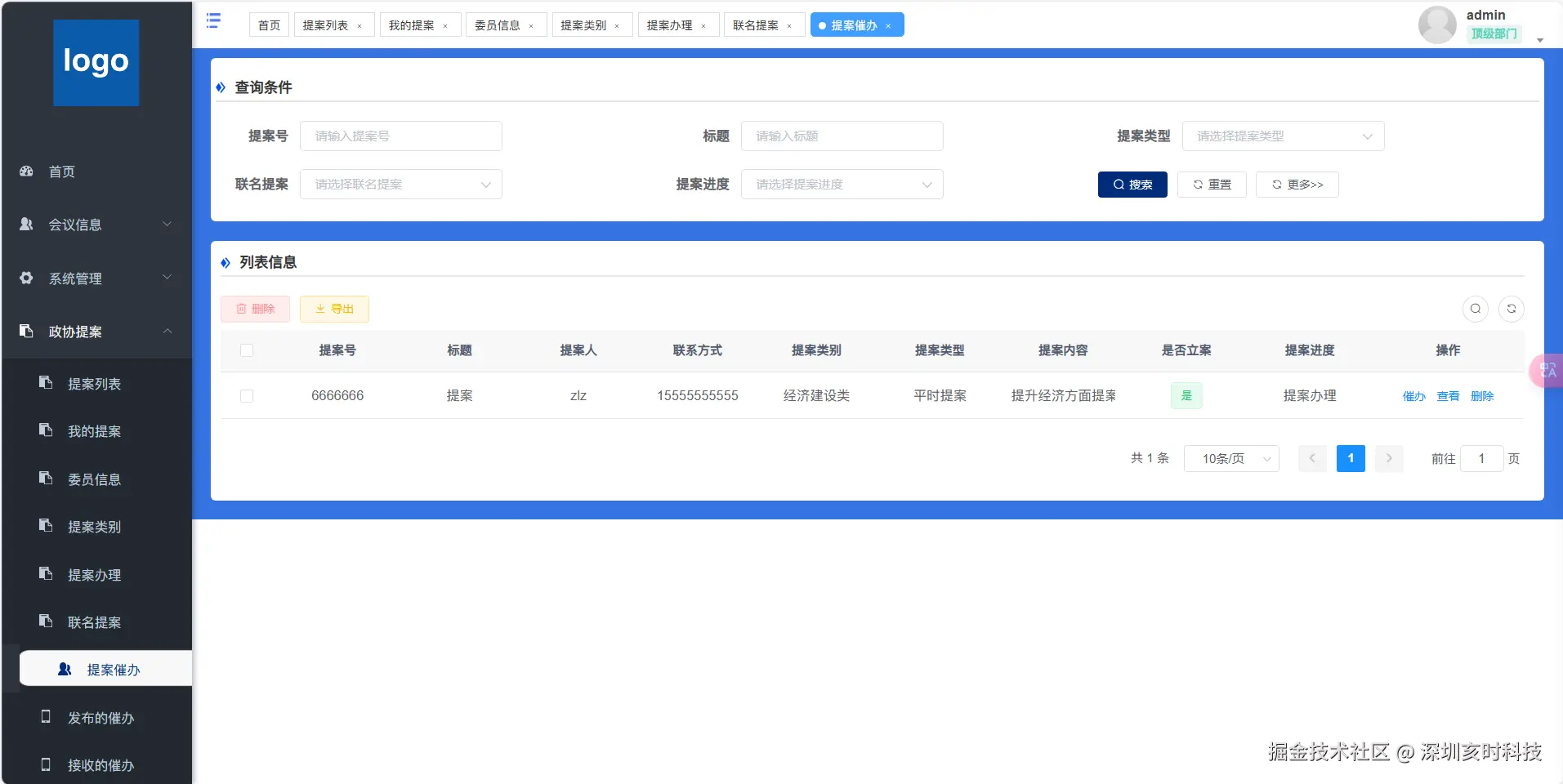Click the 查看 link in the row
This screenshot has width=1563, height=784.
click(1449, 396)
